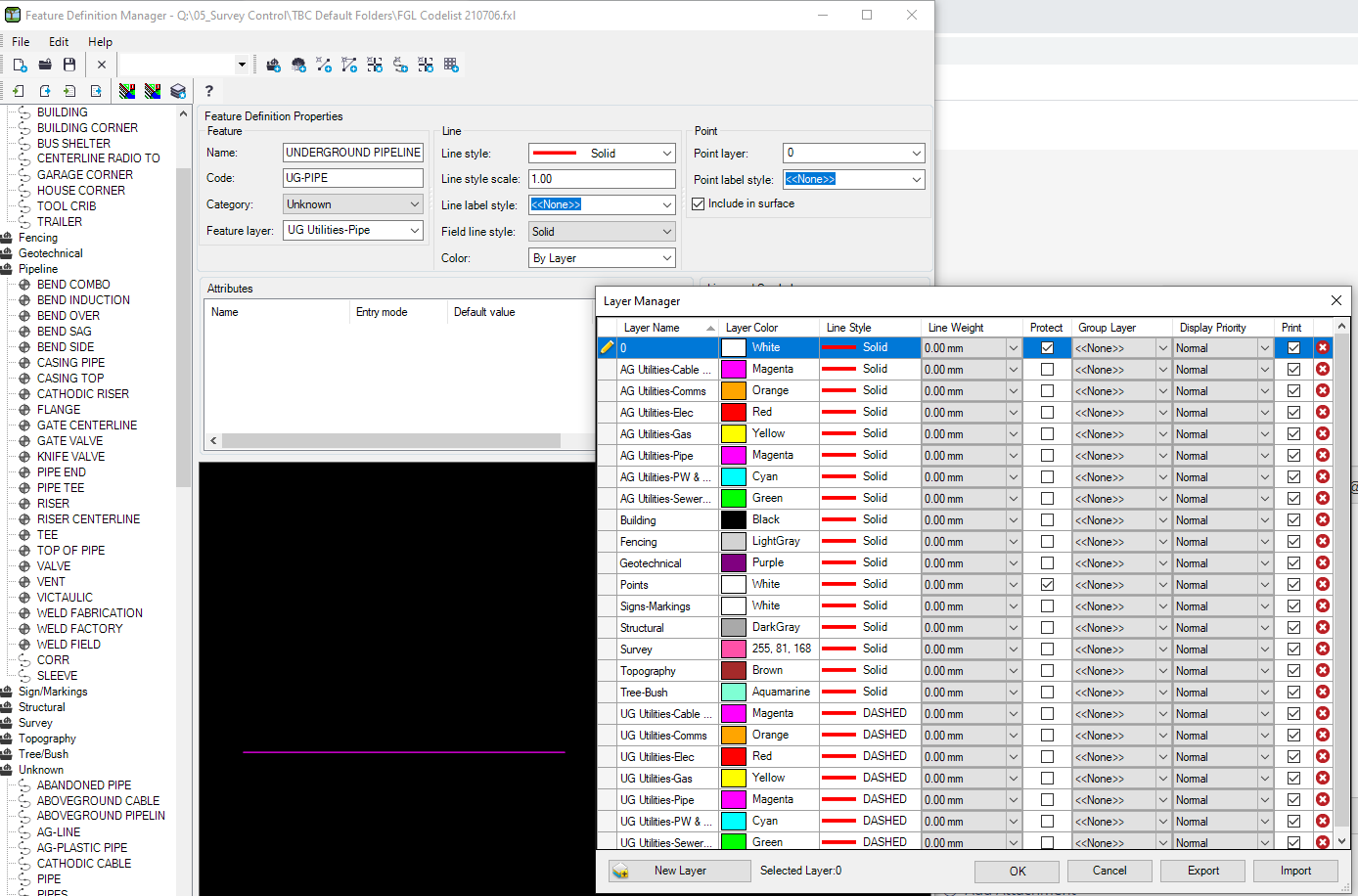
Task: Enable the Include in surface checkbox
Action: point(699,203)
